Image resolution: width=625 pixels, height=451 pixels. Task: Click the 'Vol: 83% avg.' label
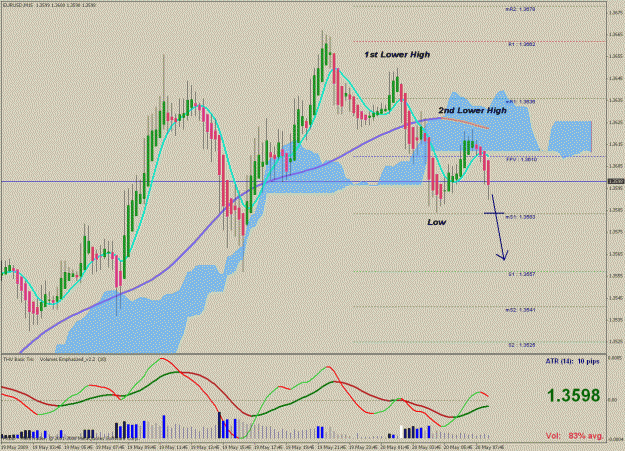tap(574, 435)
